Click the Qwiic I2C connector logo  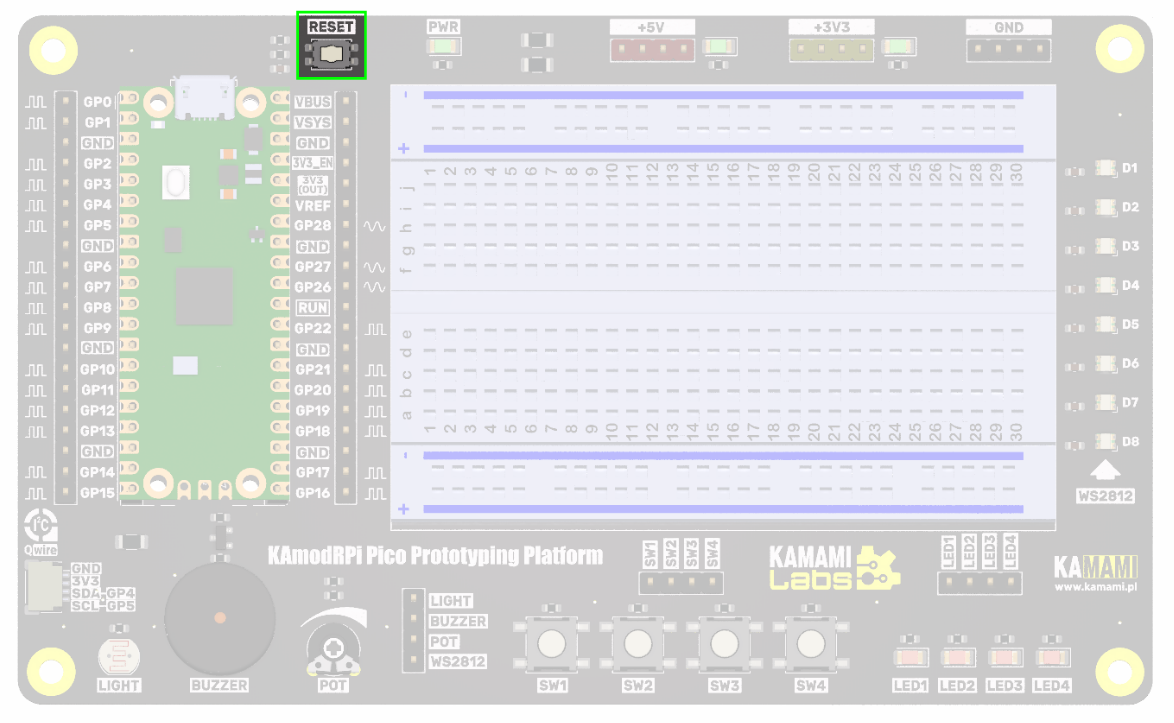tap(41, 527)
